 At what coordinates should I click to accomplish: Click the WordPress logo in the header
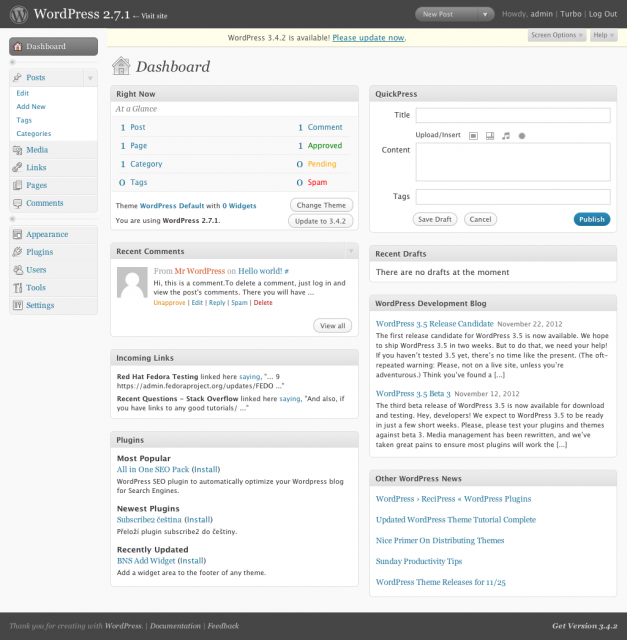[19, 15]
